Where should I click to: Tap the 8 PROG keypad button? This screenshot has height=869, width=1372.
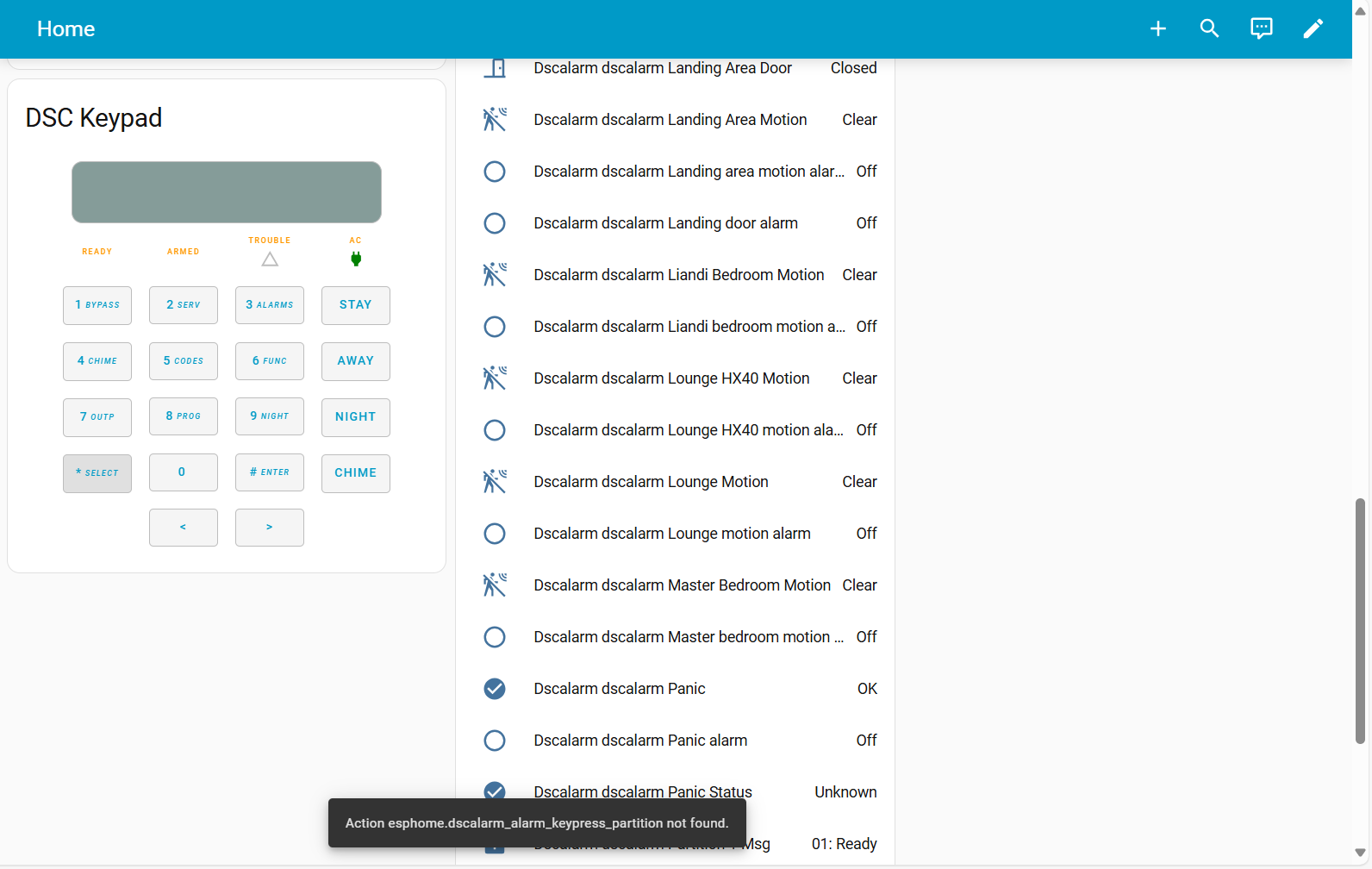pos(184,416)
